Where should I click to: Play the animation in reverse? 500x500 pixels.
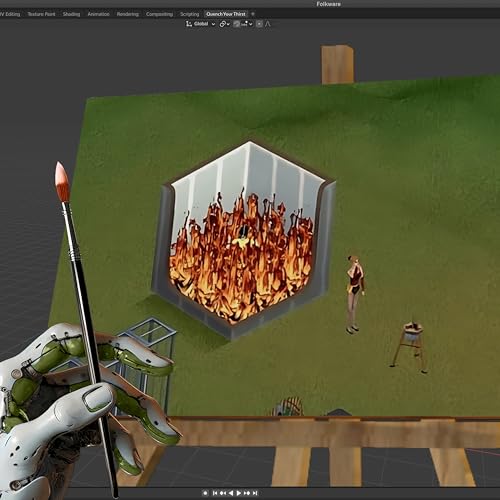click(x=231, y=493)
